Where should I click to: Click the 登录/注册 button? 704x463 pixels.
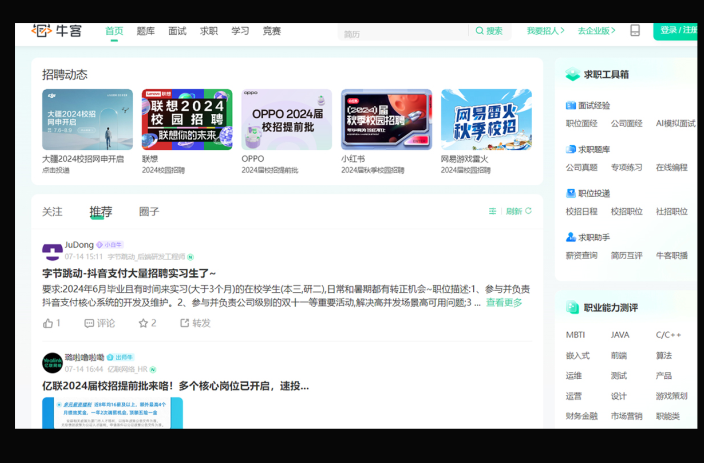675,31
